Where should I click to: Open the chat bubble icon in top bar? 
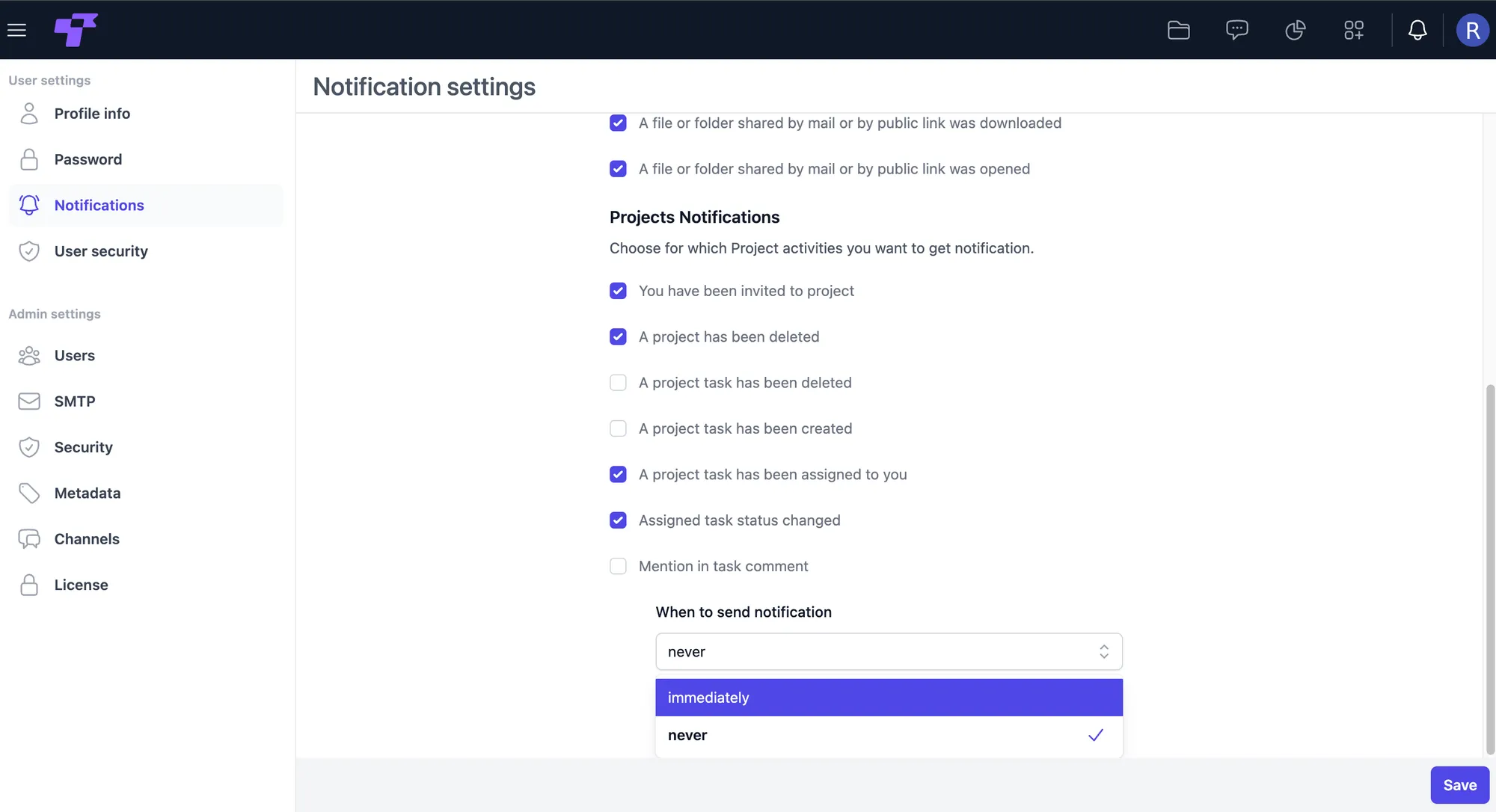(1236, 30)
